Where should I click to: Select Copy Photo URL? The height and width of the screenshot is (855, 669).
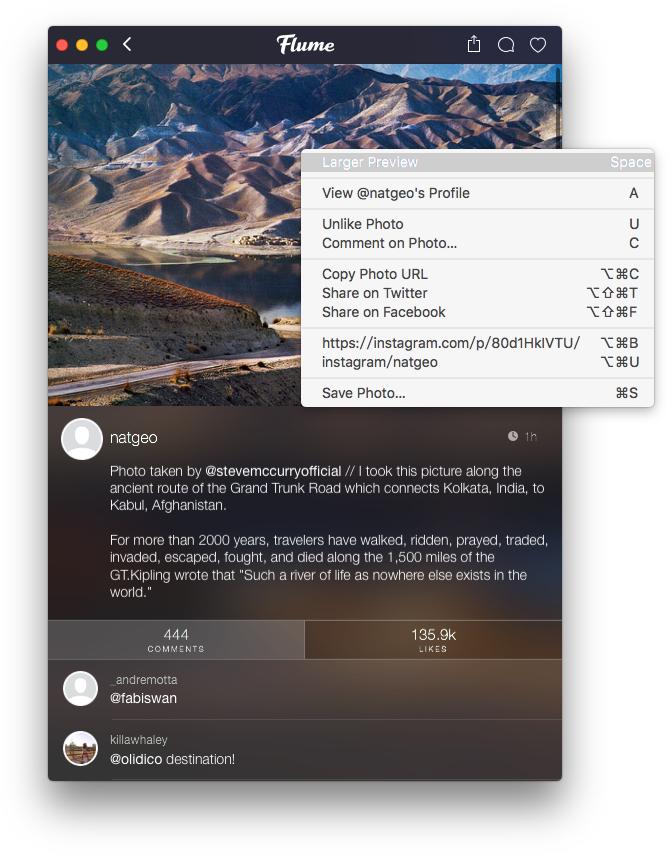(477, 274)
